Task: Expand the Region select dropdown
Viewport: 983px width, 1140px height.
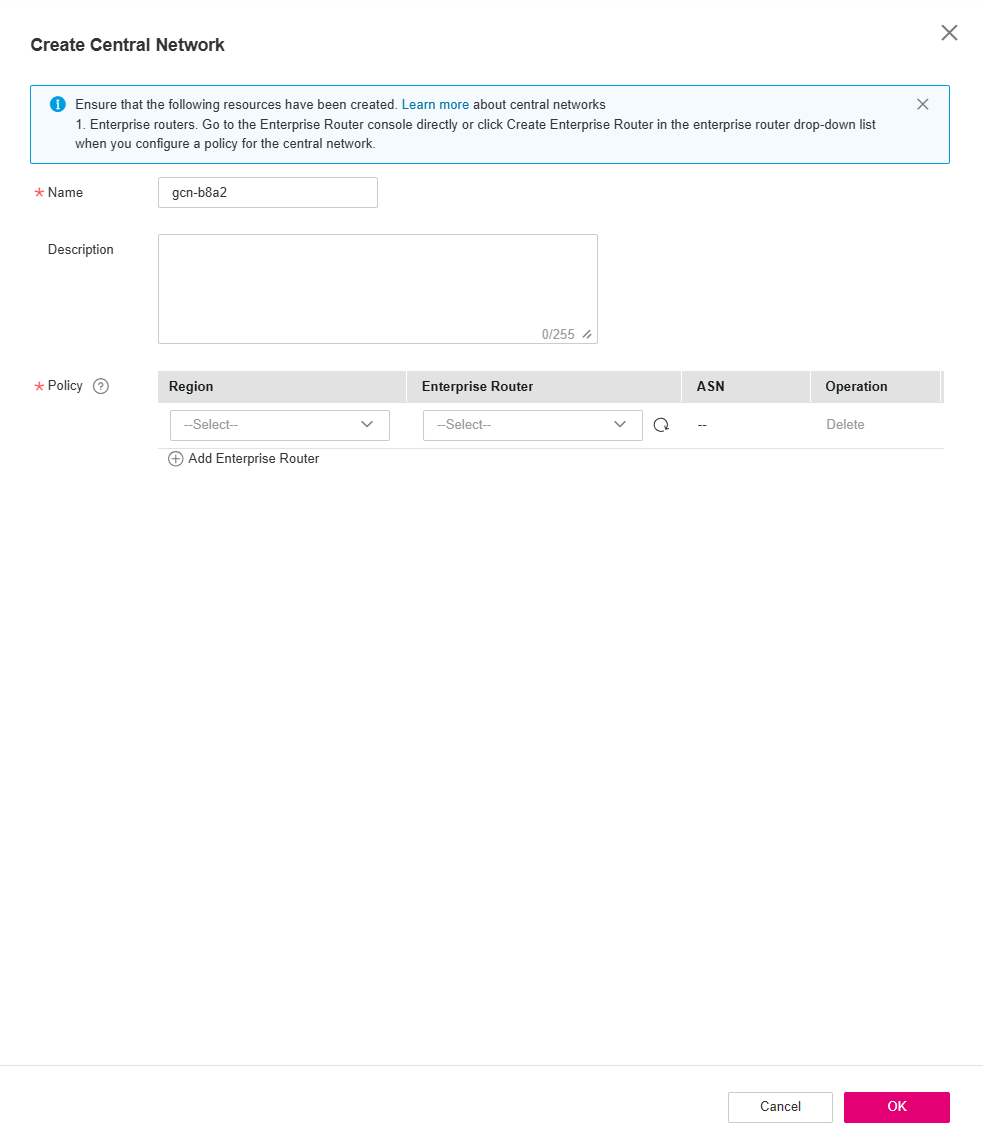Action: (280, 425)
